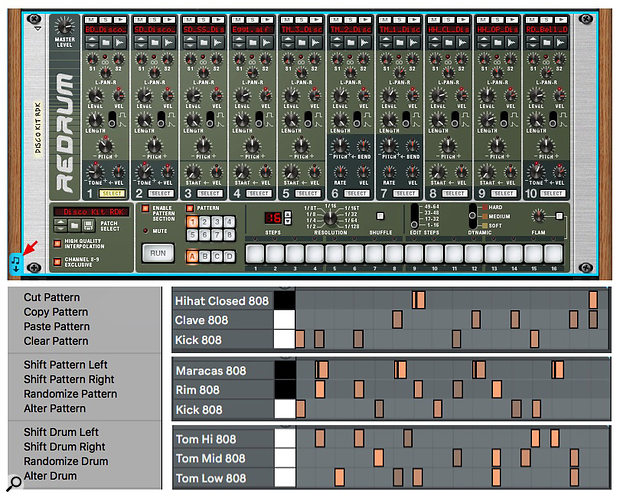Click the Dynamic hard/medium/soft switch
Viewport: 620px width, 498px height.
473,216
